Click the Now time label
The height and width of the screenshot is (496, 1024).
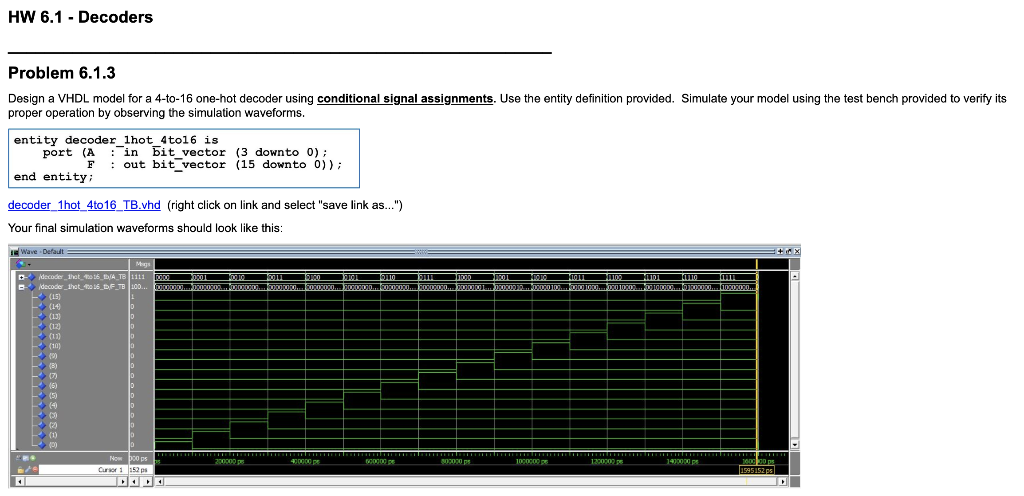click(x=116, y=458)
